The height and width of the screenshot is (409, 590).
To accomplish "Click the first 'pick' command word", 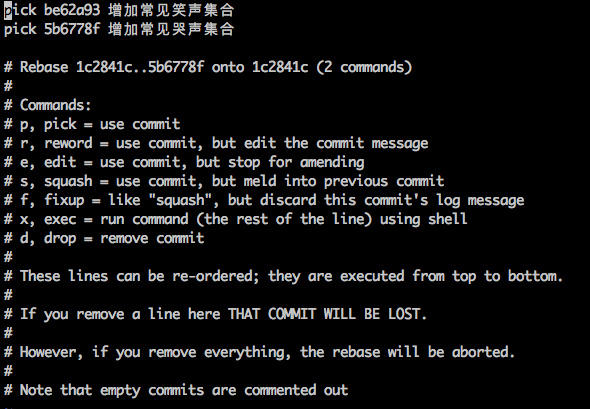I will [20, 10].
